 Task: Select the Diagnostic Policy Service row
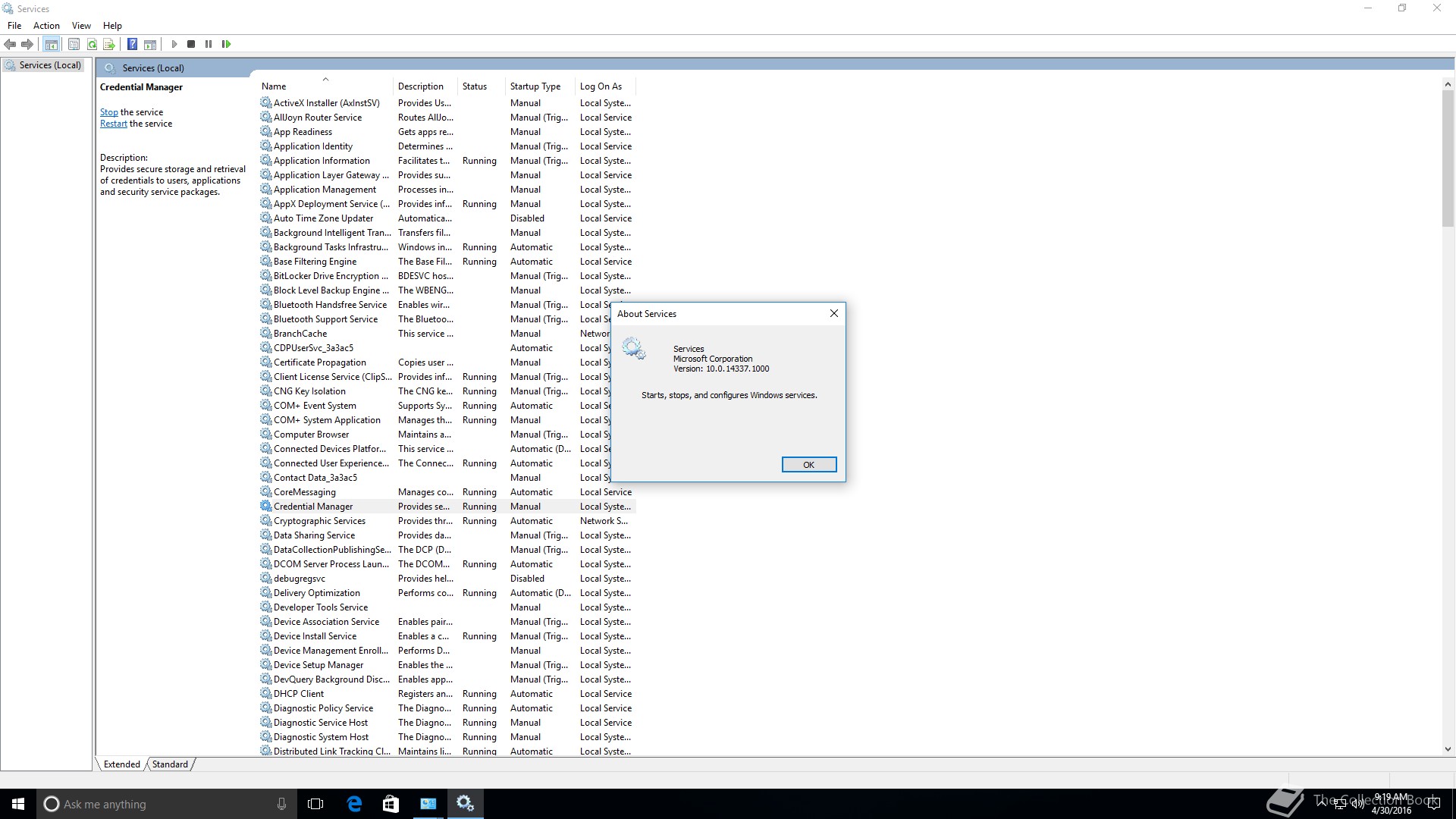point(447,708)
